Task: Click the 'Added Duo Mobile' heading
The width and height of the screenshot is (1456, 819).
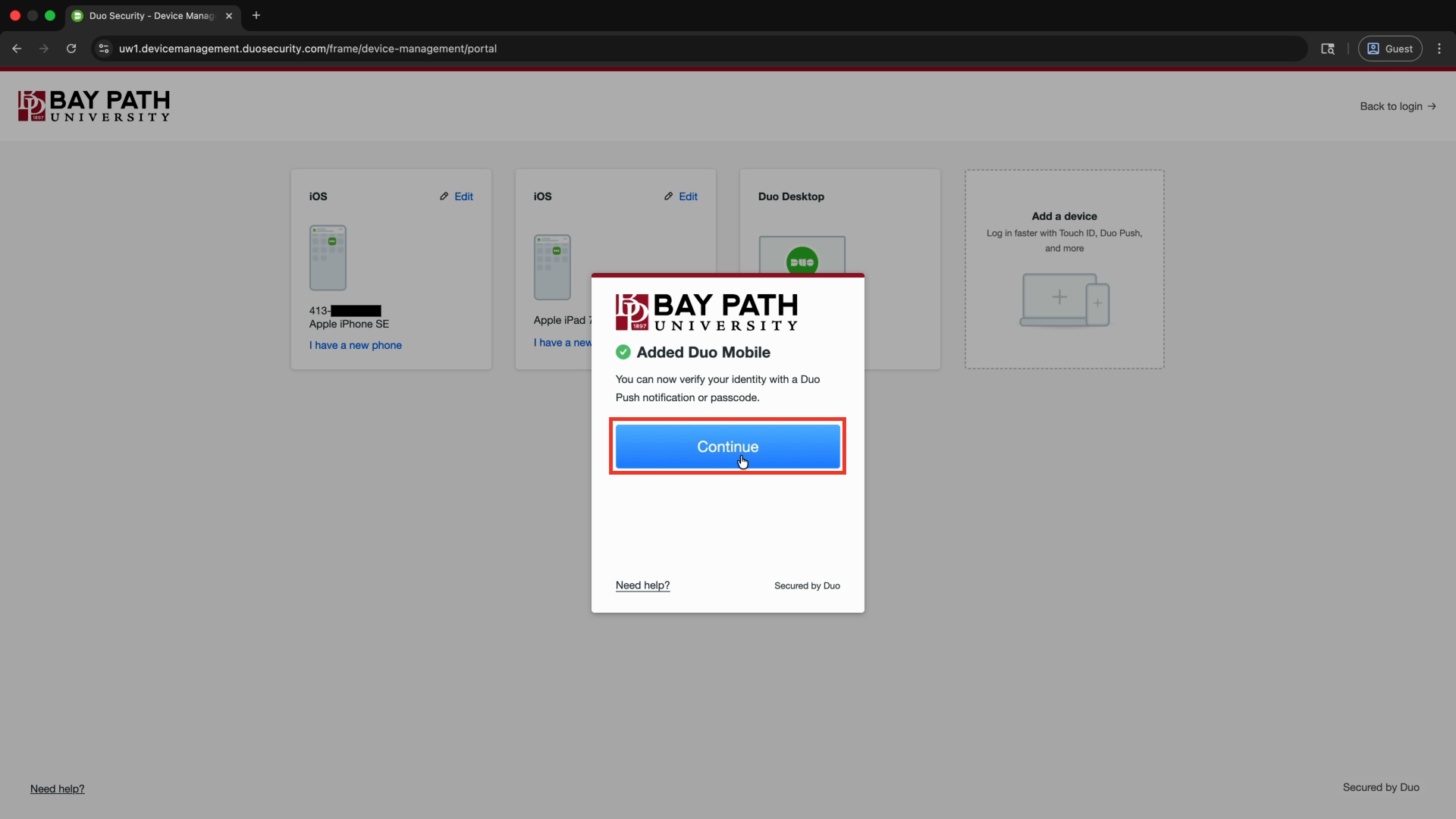Action: pos(704,353)
